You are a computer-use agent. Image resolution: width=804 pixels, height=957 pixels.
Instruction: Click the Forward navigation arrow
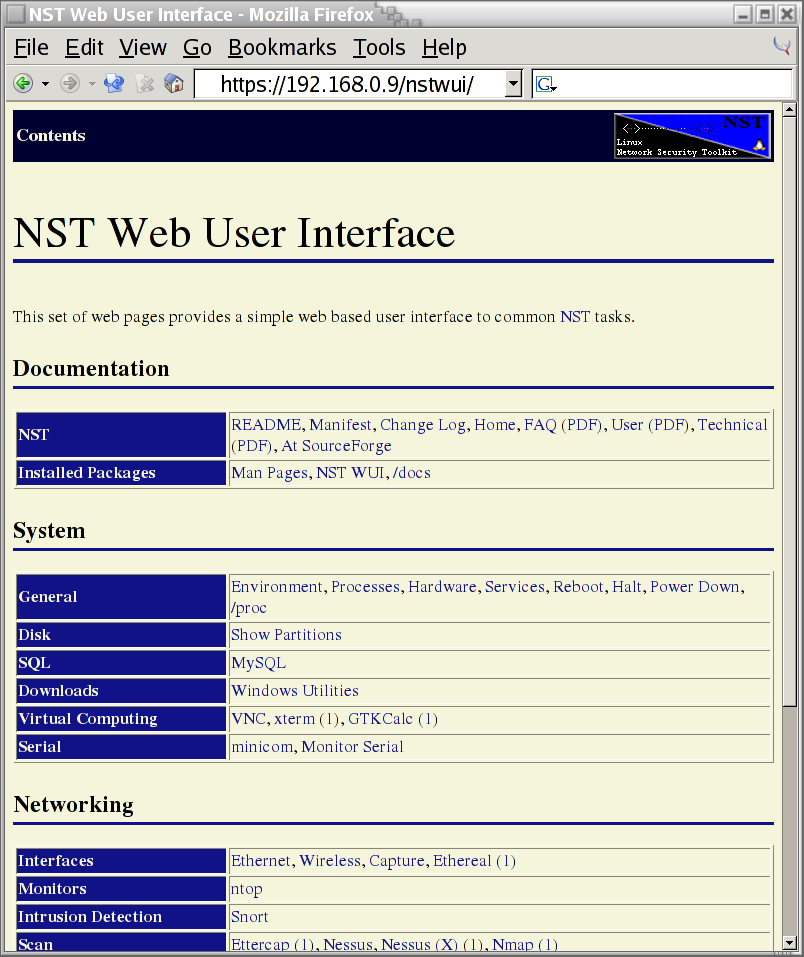(69, 84)
